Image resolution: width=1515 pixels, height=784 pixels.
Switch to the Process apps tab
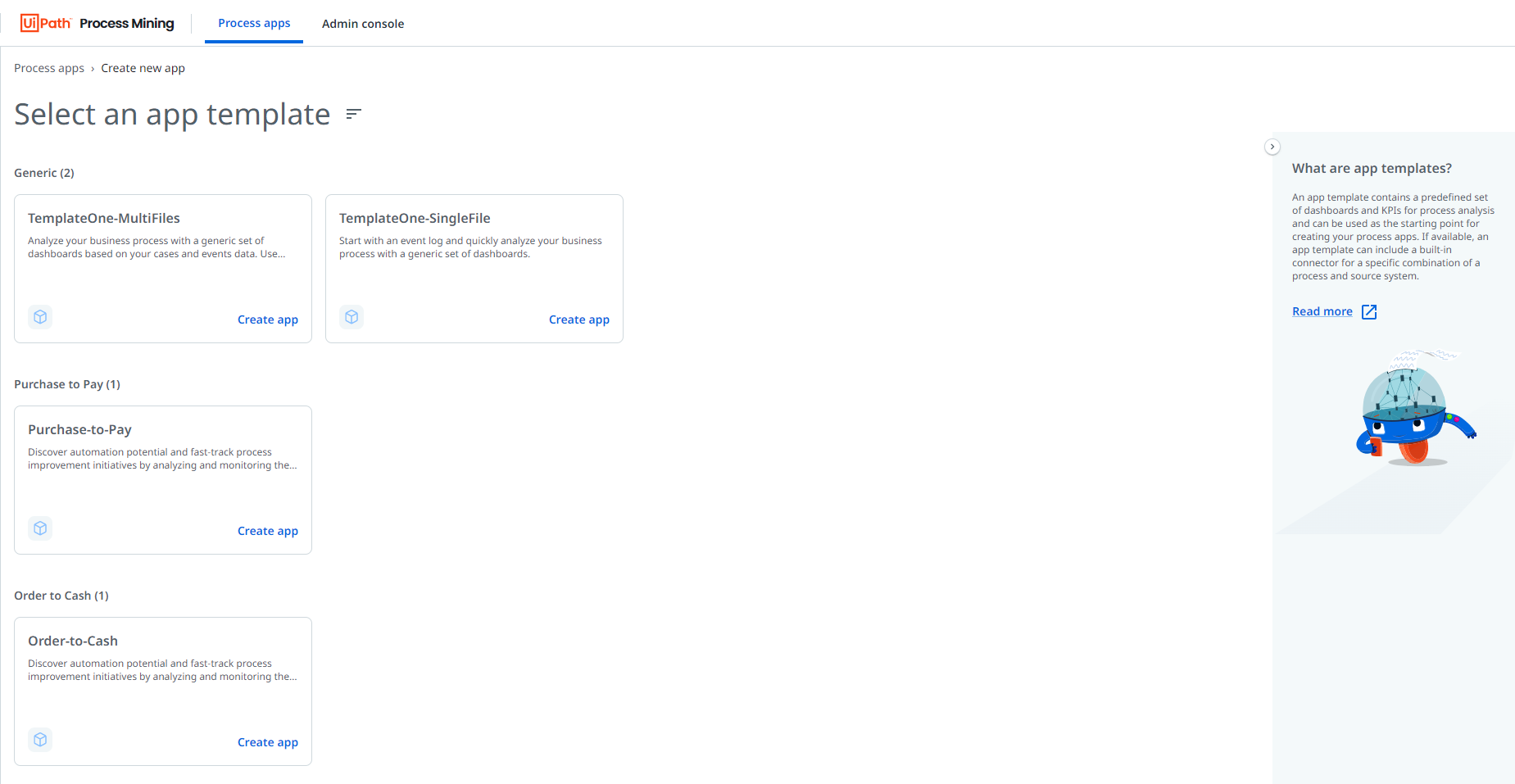[254, 23]
